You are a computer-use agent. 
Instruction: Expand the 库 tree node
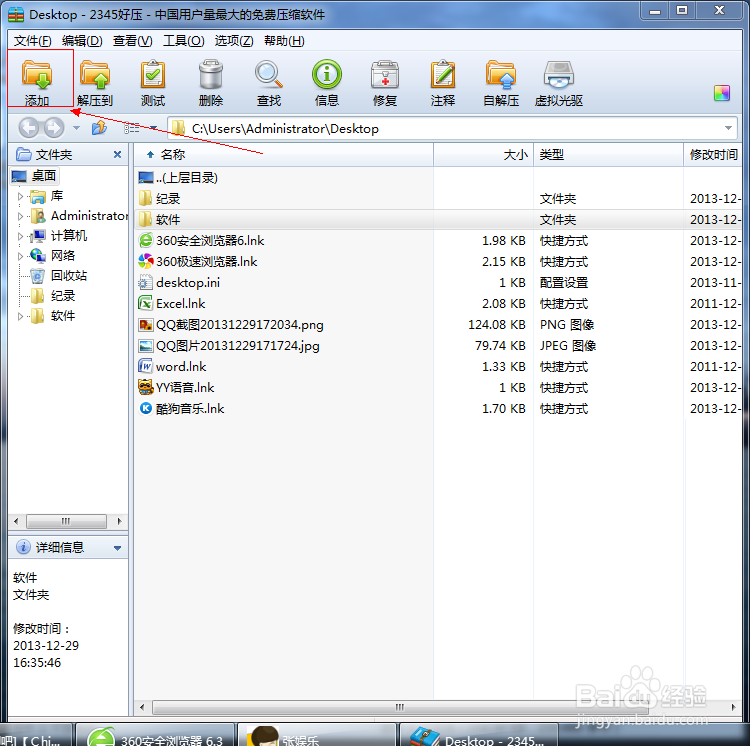20,196
